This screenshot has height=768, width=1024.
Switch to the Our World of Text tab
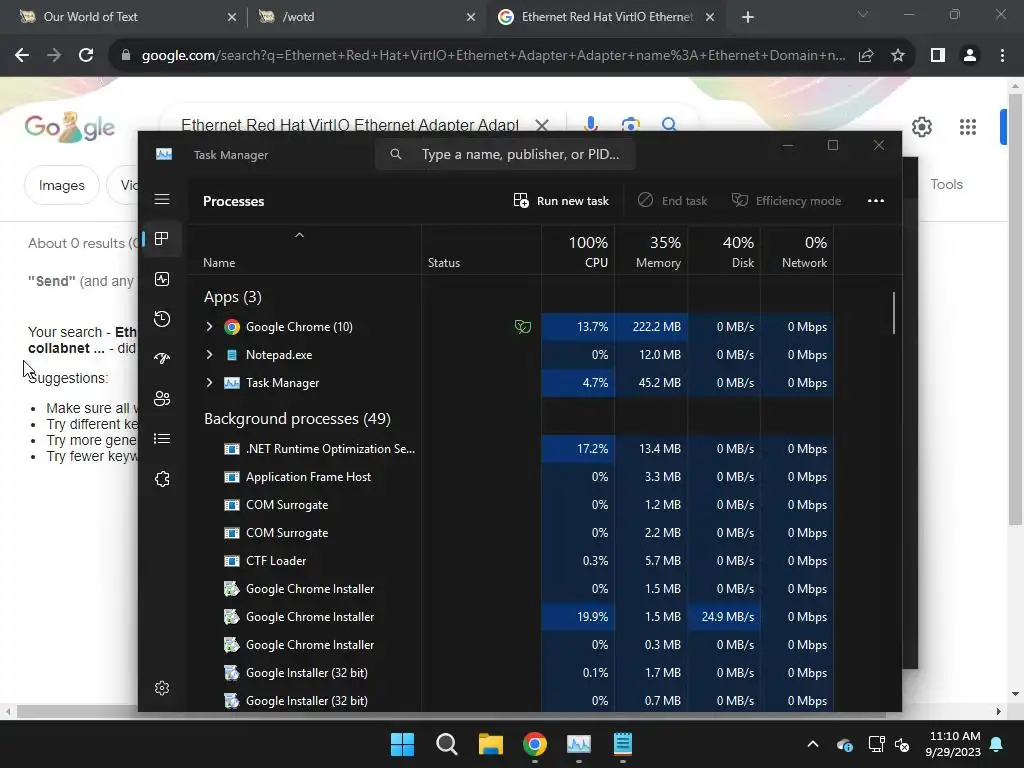127,17
